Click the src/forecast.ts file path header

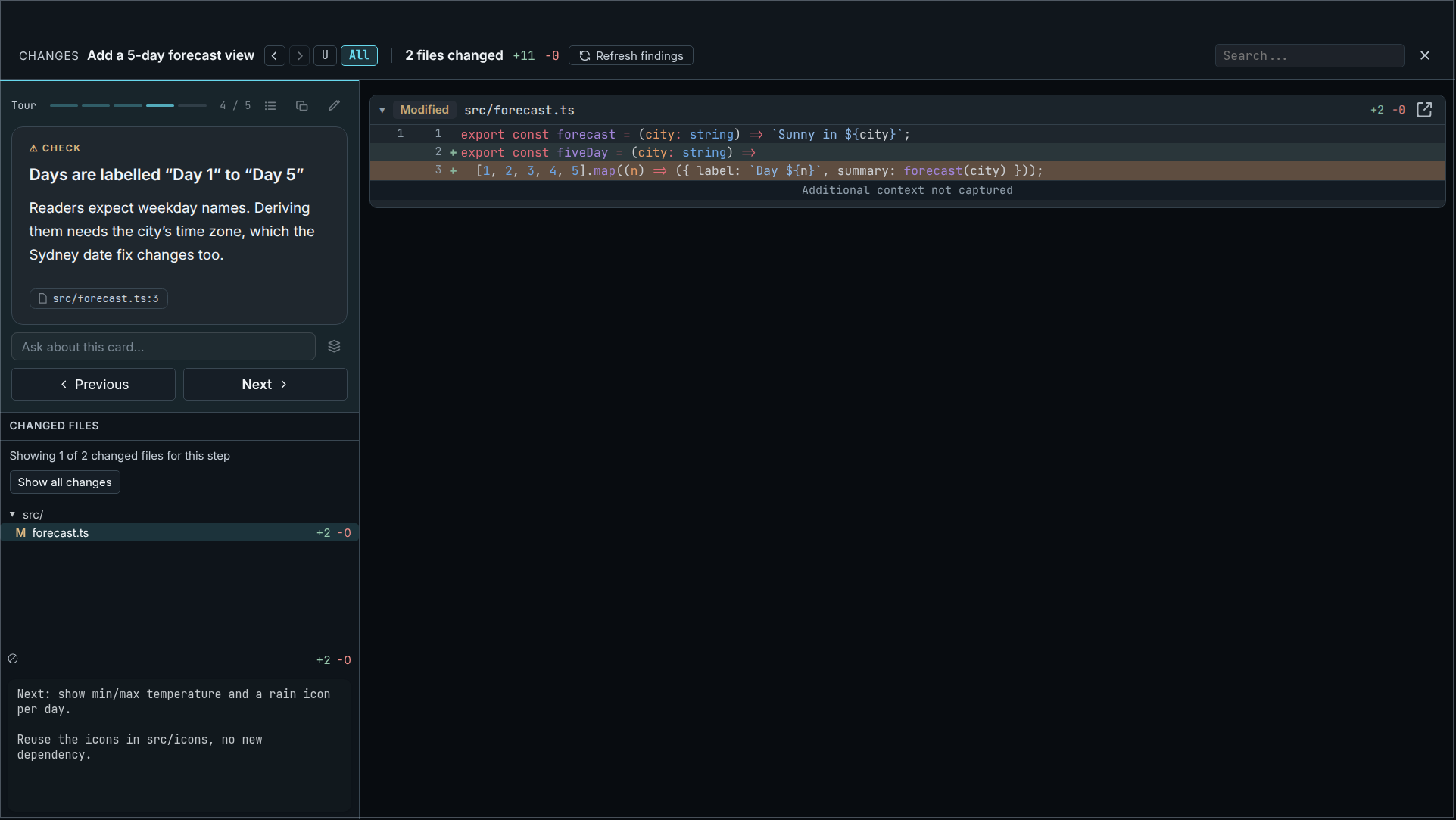519,110
